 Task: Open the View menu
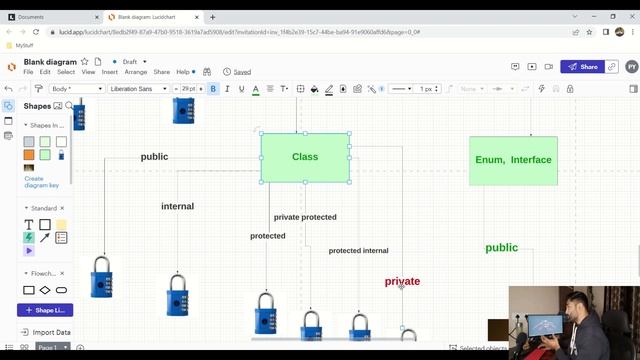[x=88, y=72]
